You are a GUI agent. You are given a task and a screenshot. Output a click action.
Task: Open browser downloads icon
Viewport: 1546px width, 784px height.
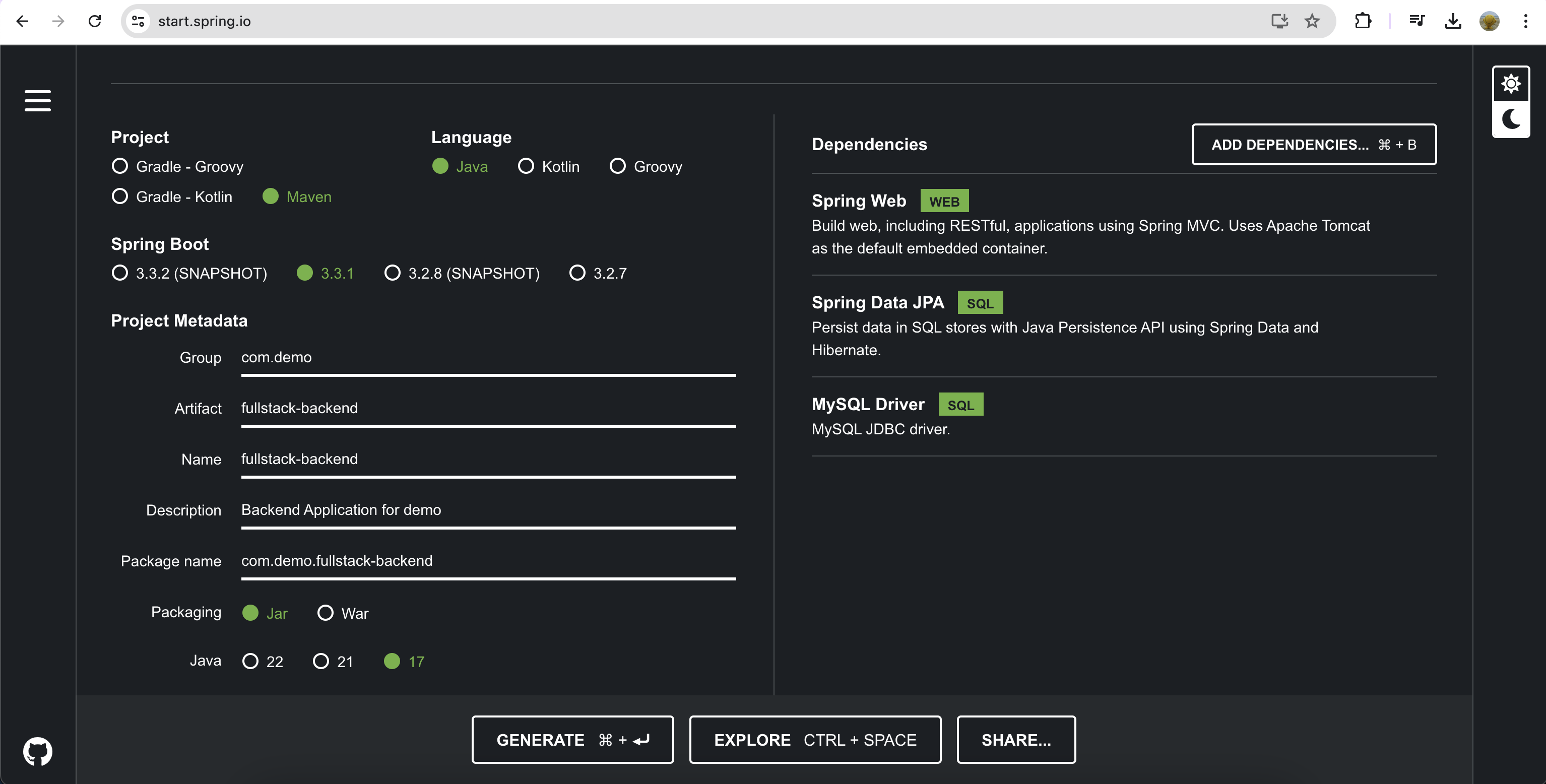pyautogui.click(x=1452, y=21)
